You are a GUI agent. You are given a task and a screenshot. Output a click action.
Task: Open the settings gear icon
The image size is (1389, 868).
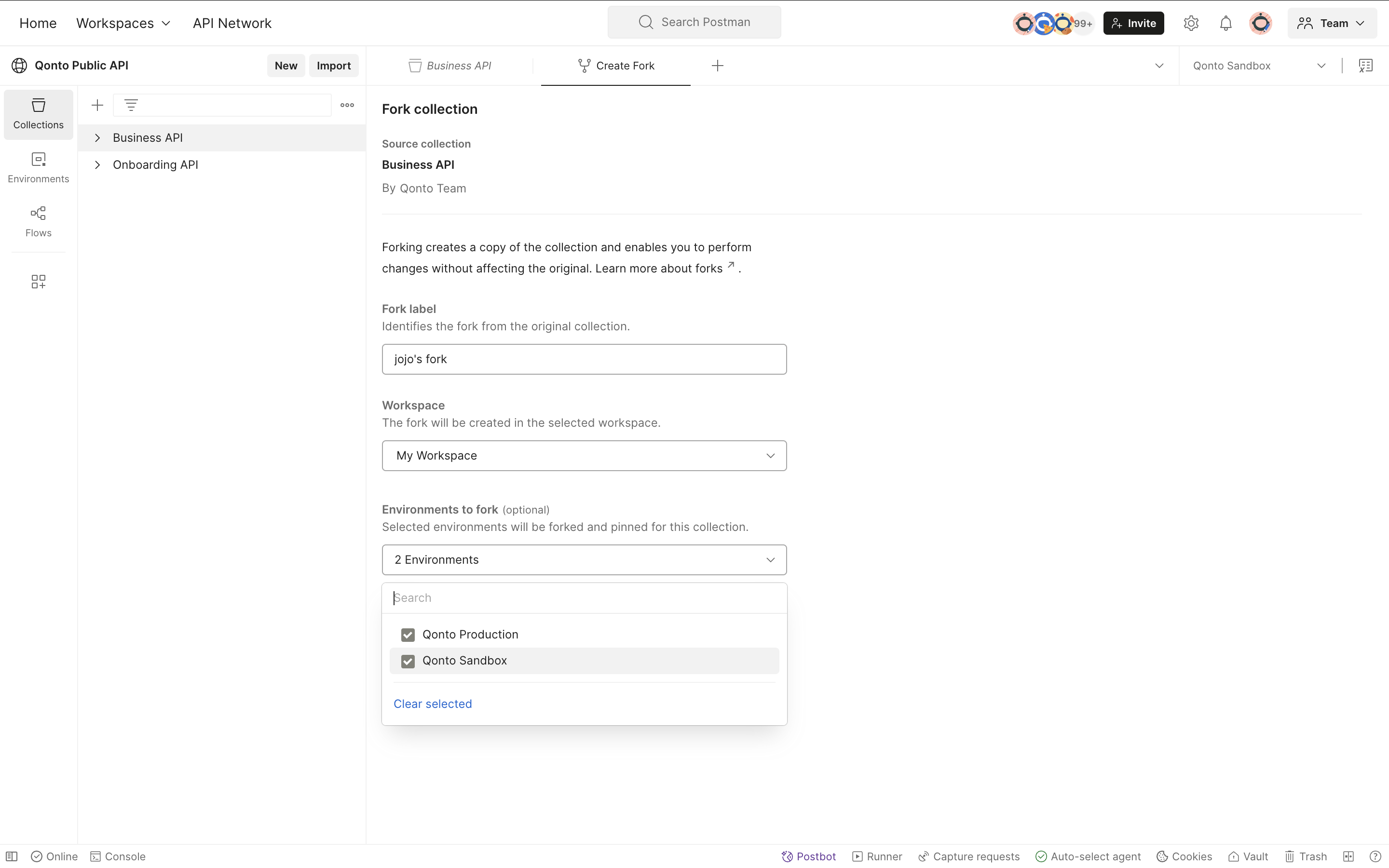(x=1191, y=23)
